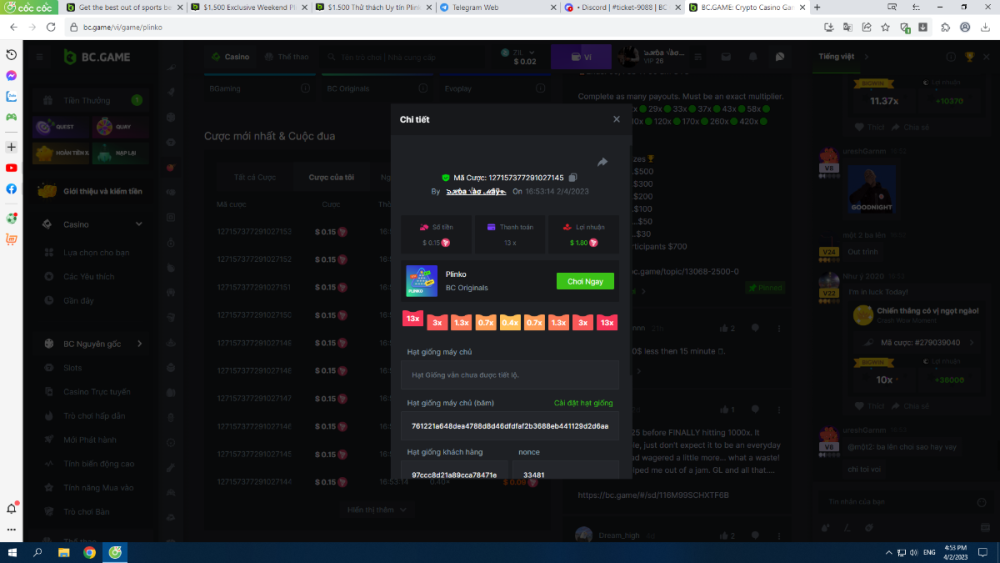Switch to the Discord ticket tab

pos(620,7)
